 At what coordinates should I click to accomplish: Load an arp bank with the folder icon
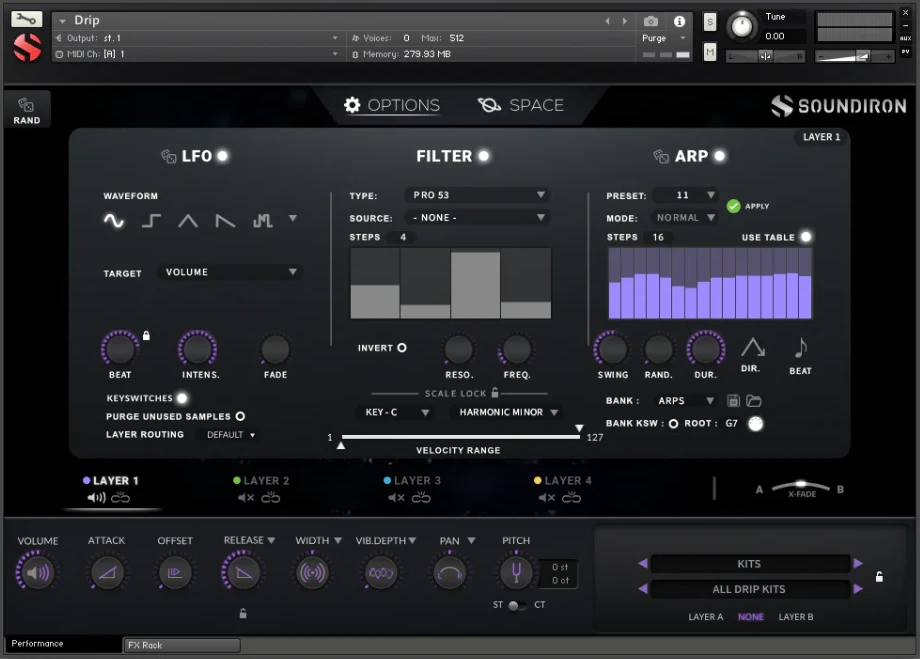755,400
